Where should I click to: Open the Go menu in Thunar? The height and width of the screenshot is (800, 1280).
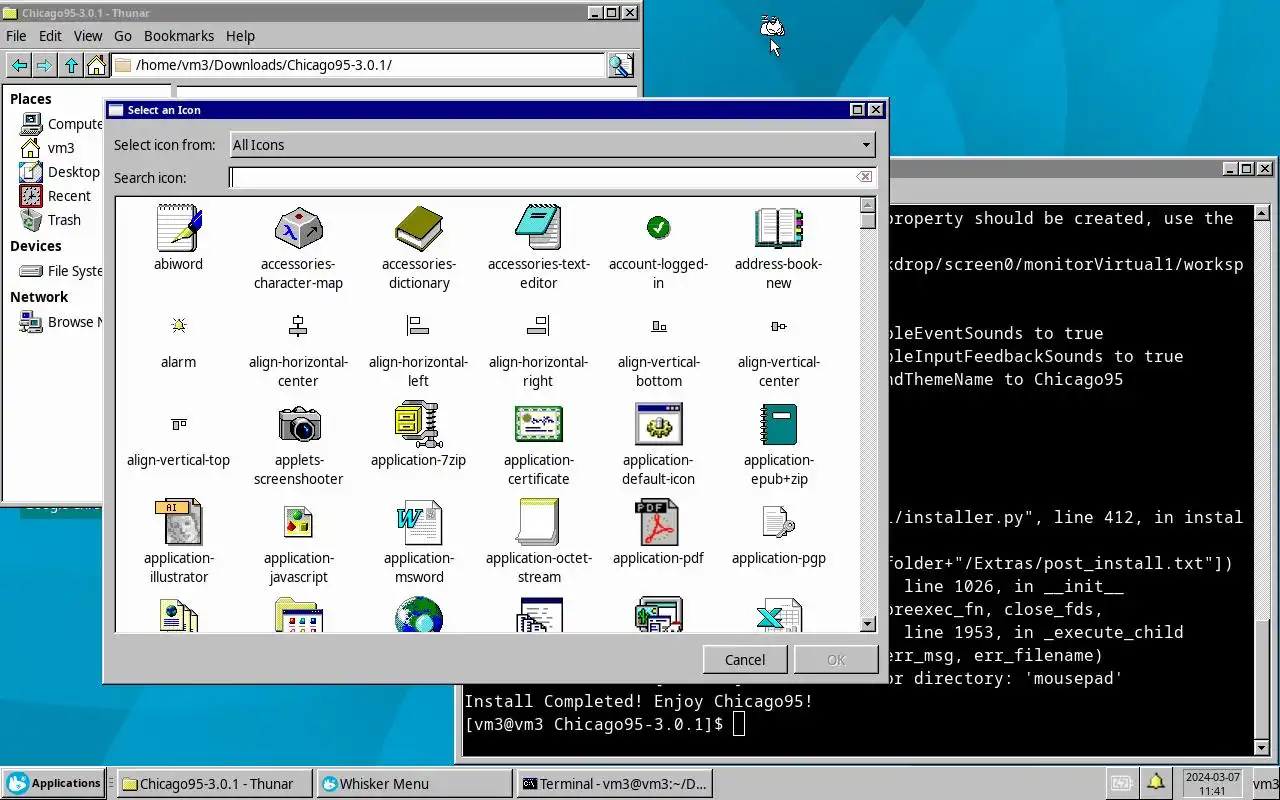pos(123,35)
